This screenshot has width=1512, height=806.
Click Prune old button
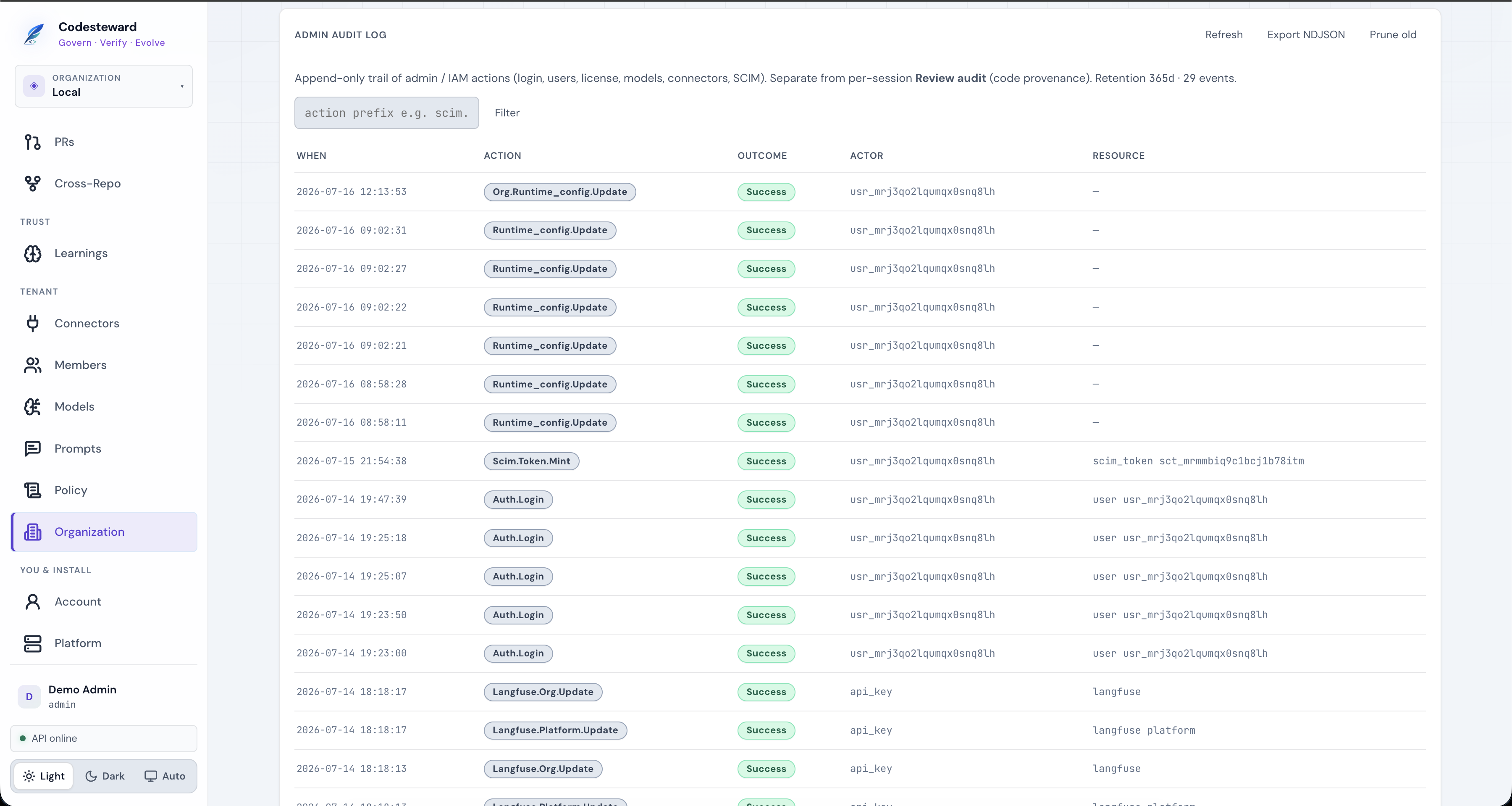point(1393,34)
